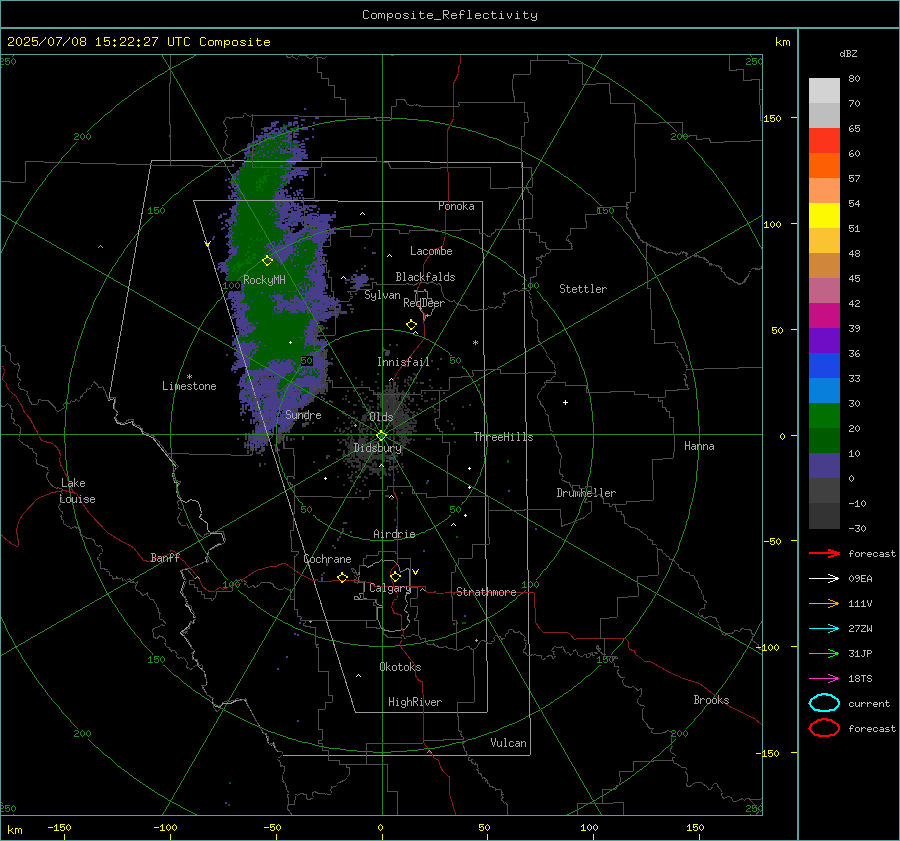Click the Drumheller city label

pyautogui.click(x=586, y=493)
